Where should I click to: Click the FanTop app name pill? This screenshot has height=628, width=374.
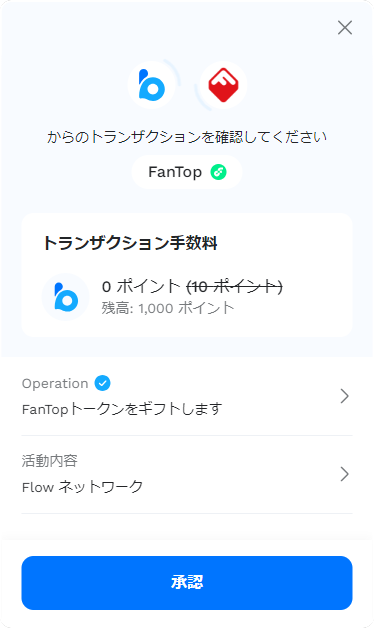click(x=187, y=172)
